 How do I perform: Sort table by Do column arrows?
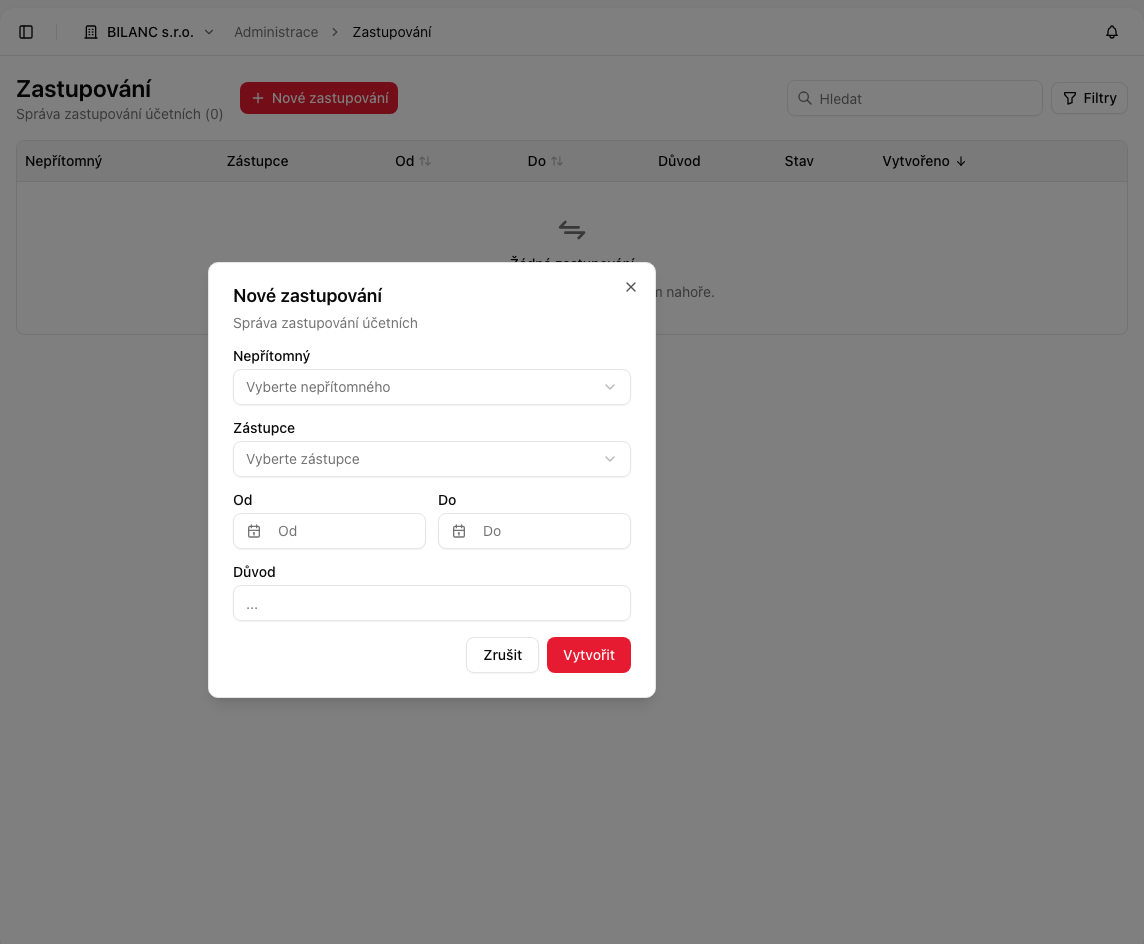point(557,161)
